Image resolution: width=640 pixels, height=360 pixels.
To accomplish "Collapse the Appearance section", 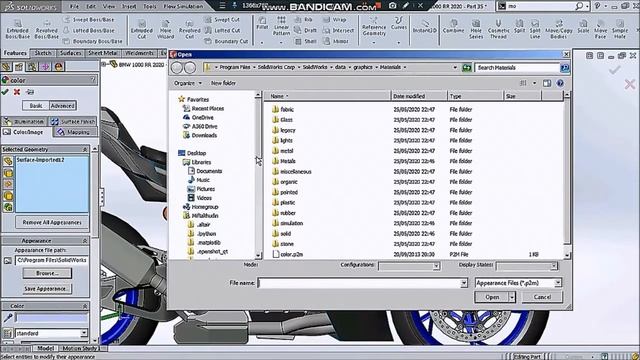I will [85, 241].
